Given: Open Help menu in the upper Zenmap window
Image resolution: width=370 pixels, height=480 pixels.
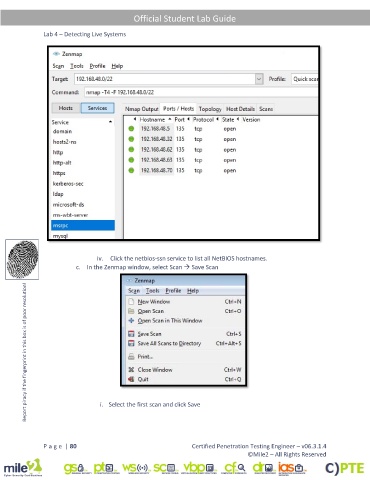Looking at the screenshot, I should coord(117,66).
